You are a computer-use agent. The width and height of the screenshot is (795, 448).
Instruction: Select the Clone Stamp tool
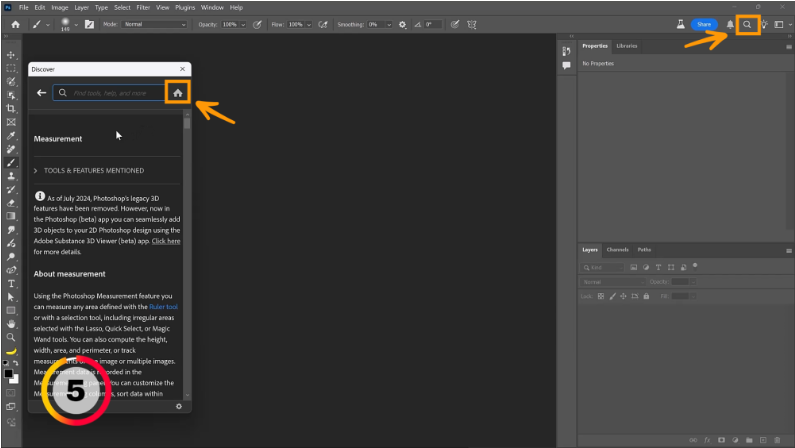point(11,176)
